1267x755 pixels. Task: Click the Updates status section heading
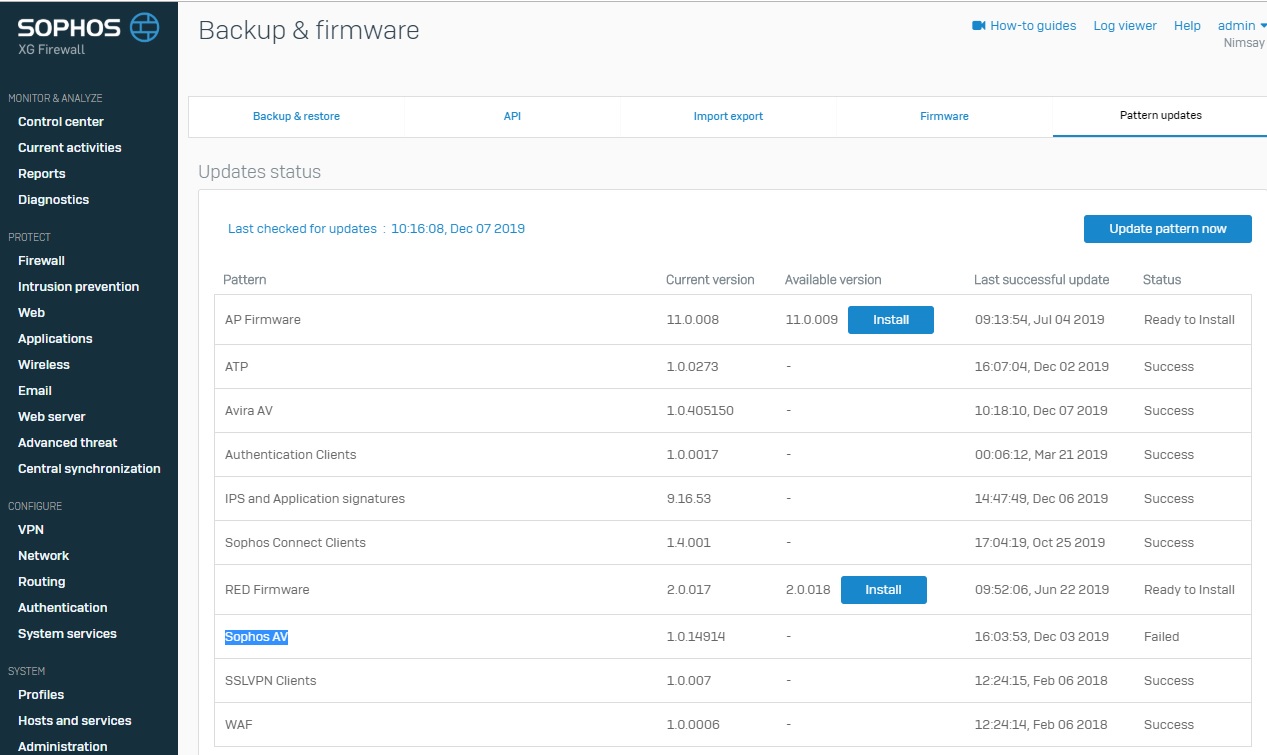point(260,172)
